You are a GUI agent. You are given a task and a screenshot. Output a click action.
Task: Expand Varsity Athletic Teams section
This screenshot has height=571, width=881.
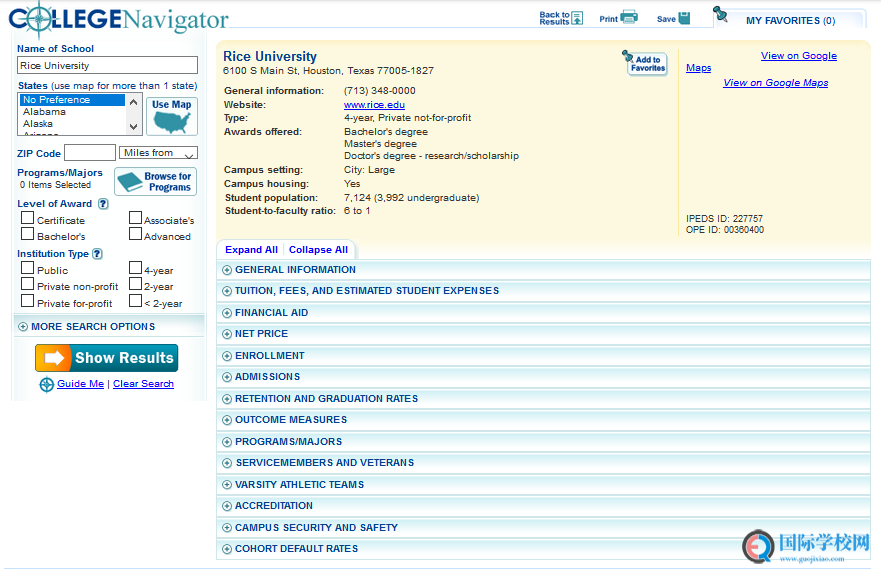(x=543, y=484)
